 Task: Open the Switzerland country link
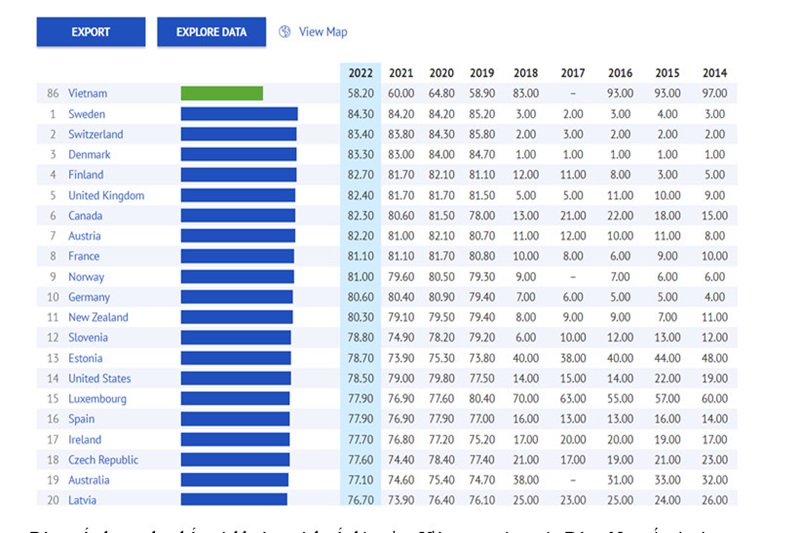[x=96, y=134]
